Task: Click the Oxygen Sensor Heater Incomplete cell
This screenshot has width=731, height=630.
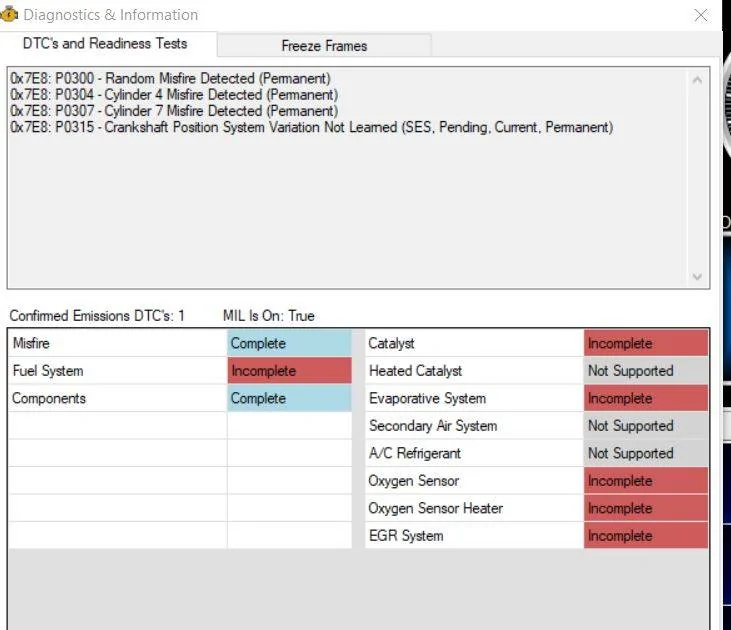Action: tap(646, 508)
